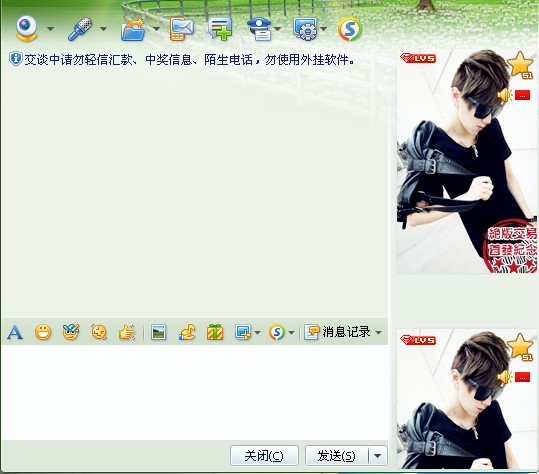Expand the 消息记录 dropdown arrow
This screenshot has width=539, height=474.
[378, 332]
